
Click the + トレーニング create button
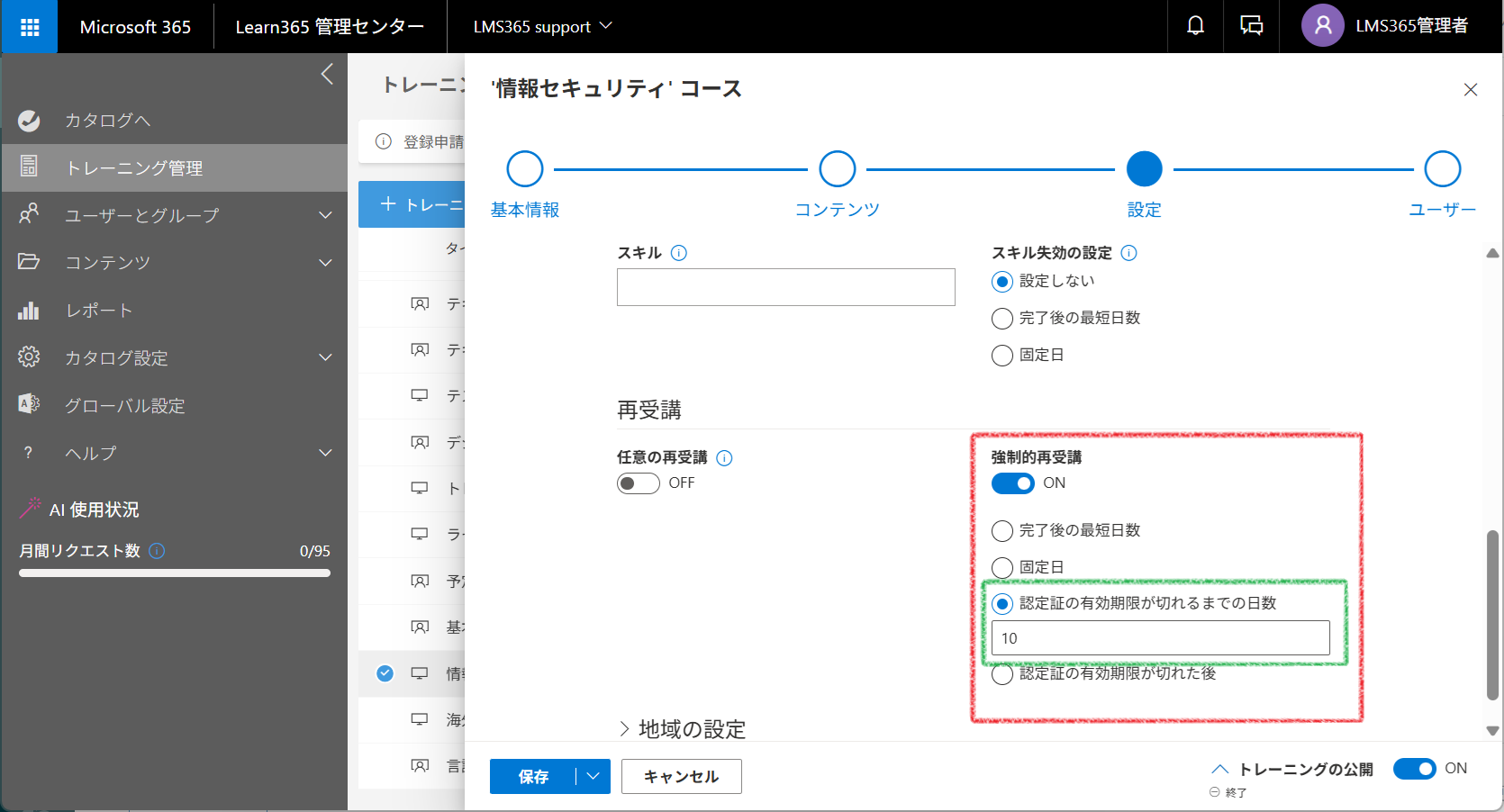412,204
